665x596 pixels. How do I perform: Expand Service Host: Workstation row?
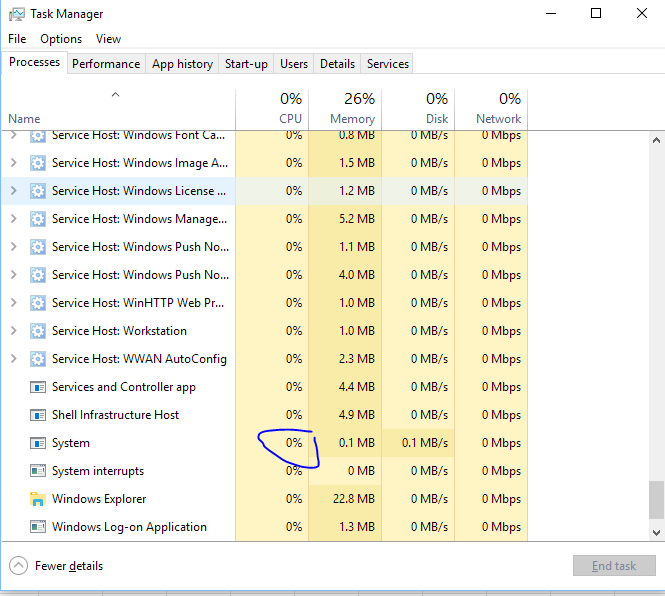coord(14,331)
